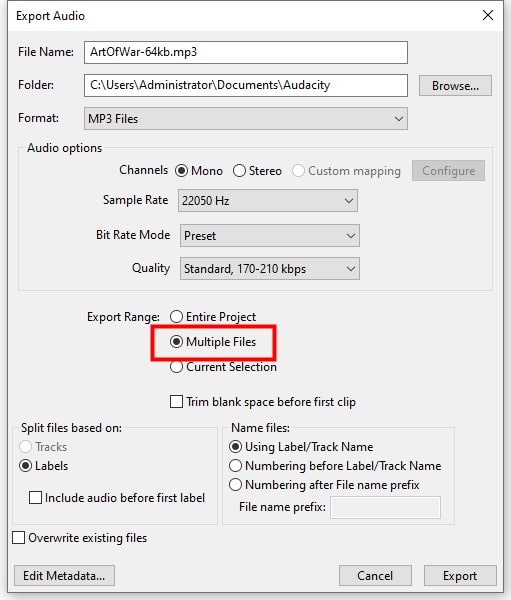The width and height of the screenshot is (511, 600).
Task: Open the Edit Metadata dialog
Action: pos(64,576)
